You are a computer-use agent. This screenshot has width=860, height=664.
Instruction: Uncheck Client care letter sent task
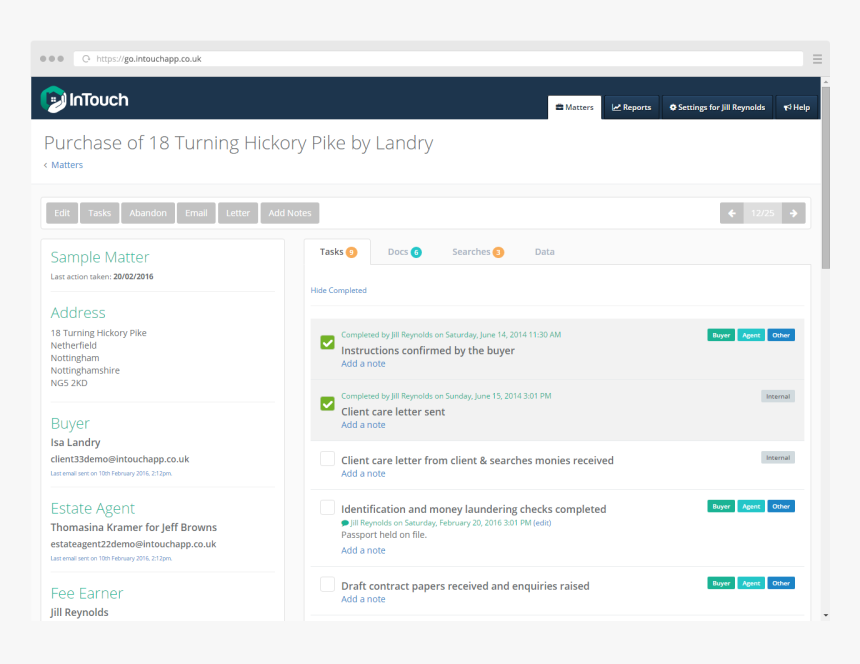tap(327, 403)
